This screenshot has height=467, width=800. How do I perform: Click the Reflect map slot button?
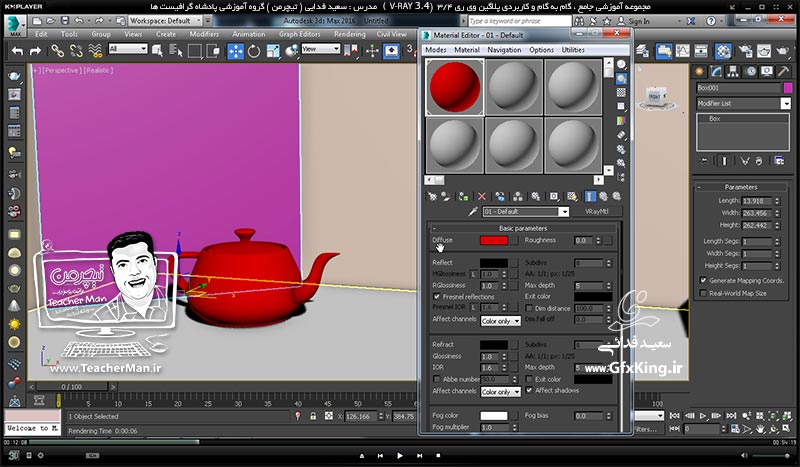(x=514, y=263)
